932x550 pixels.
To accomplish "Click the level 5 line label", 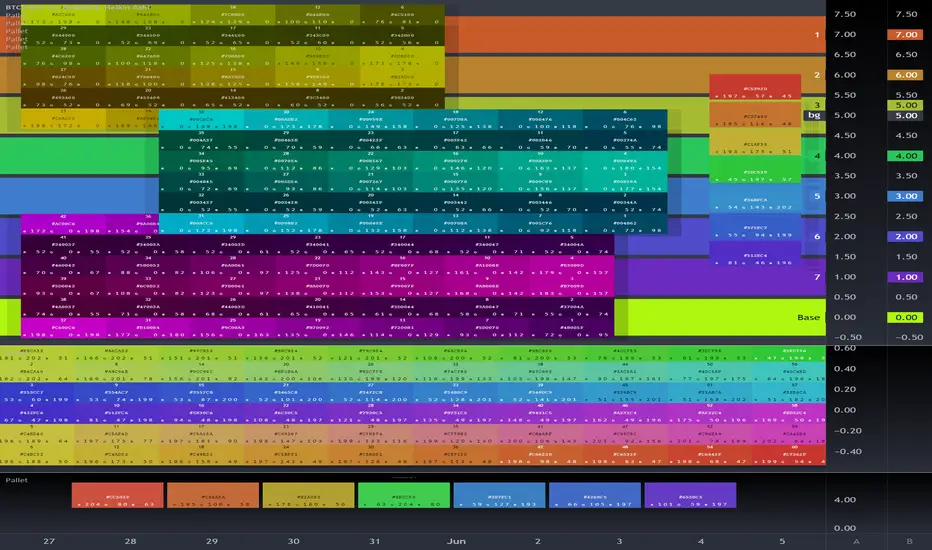I will pos(817,196).
